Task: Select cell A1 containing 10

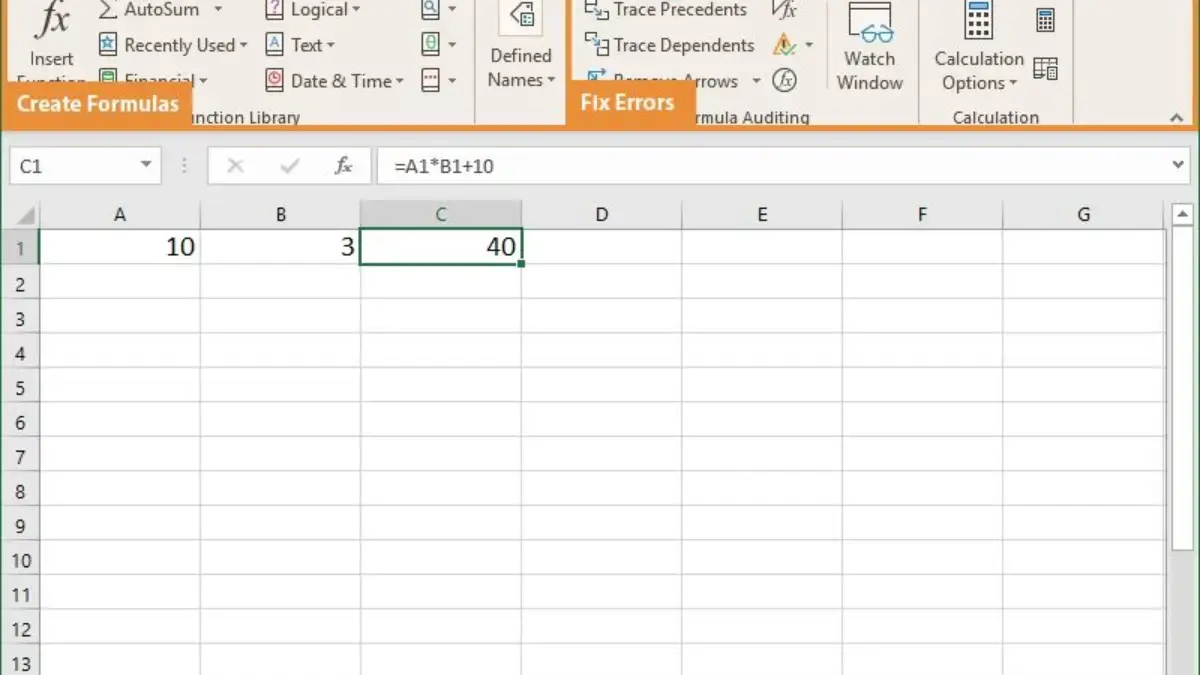Action: tap(120, 247)
